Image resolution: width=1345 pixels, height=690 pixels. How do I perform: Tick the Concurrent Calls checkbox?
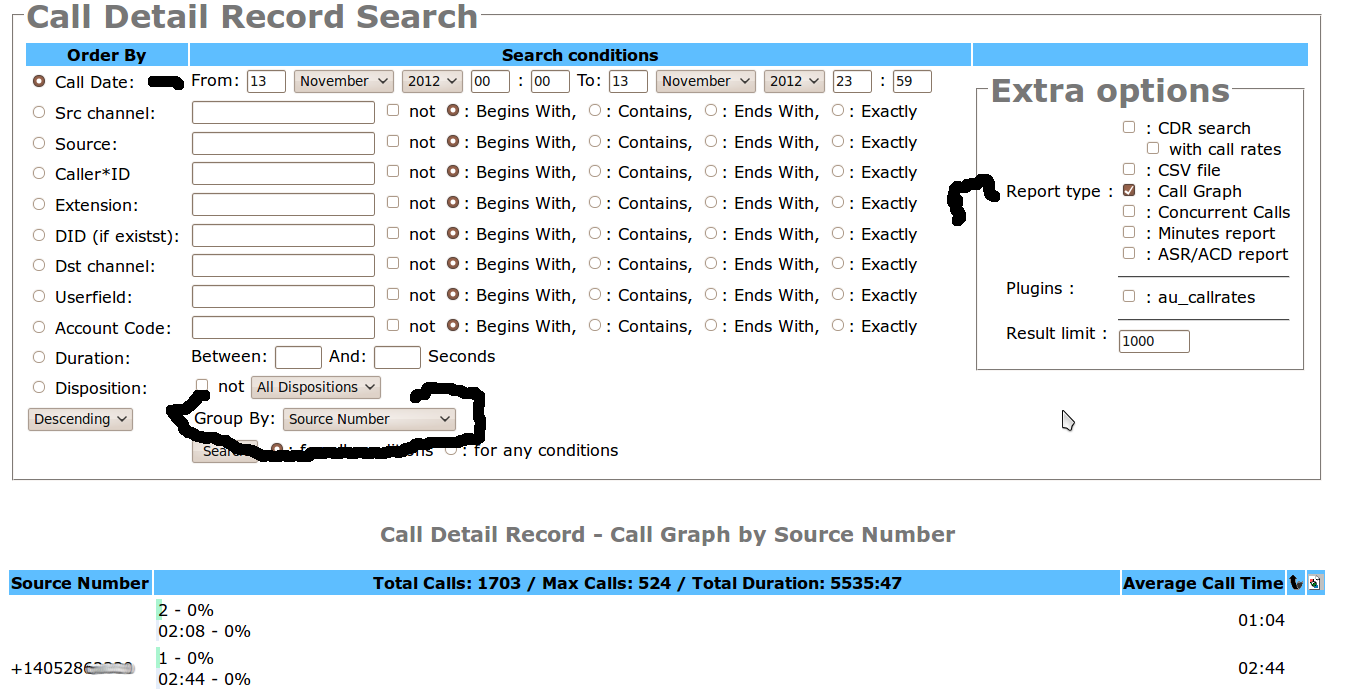[1129, 212]
